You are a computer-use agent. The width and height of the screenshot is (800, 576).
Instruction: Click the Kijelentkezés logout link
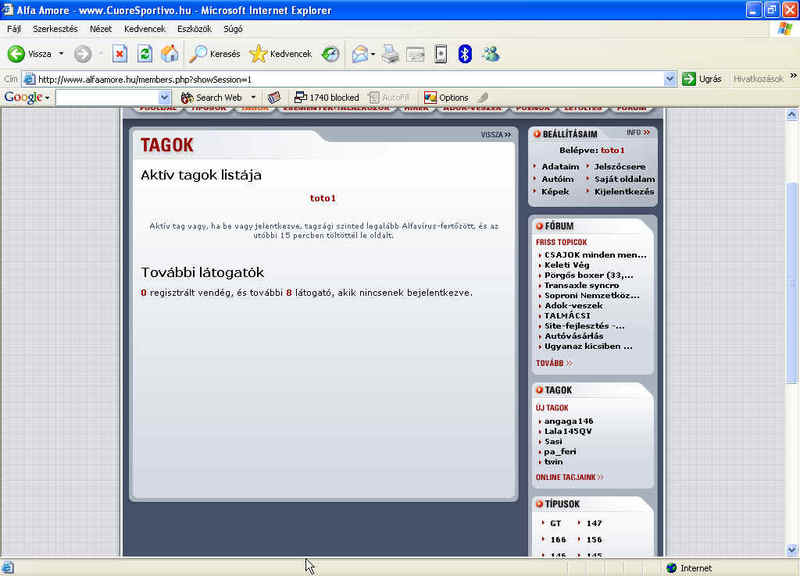click(x=624, y=191)
